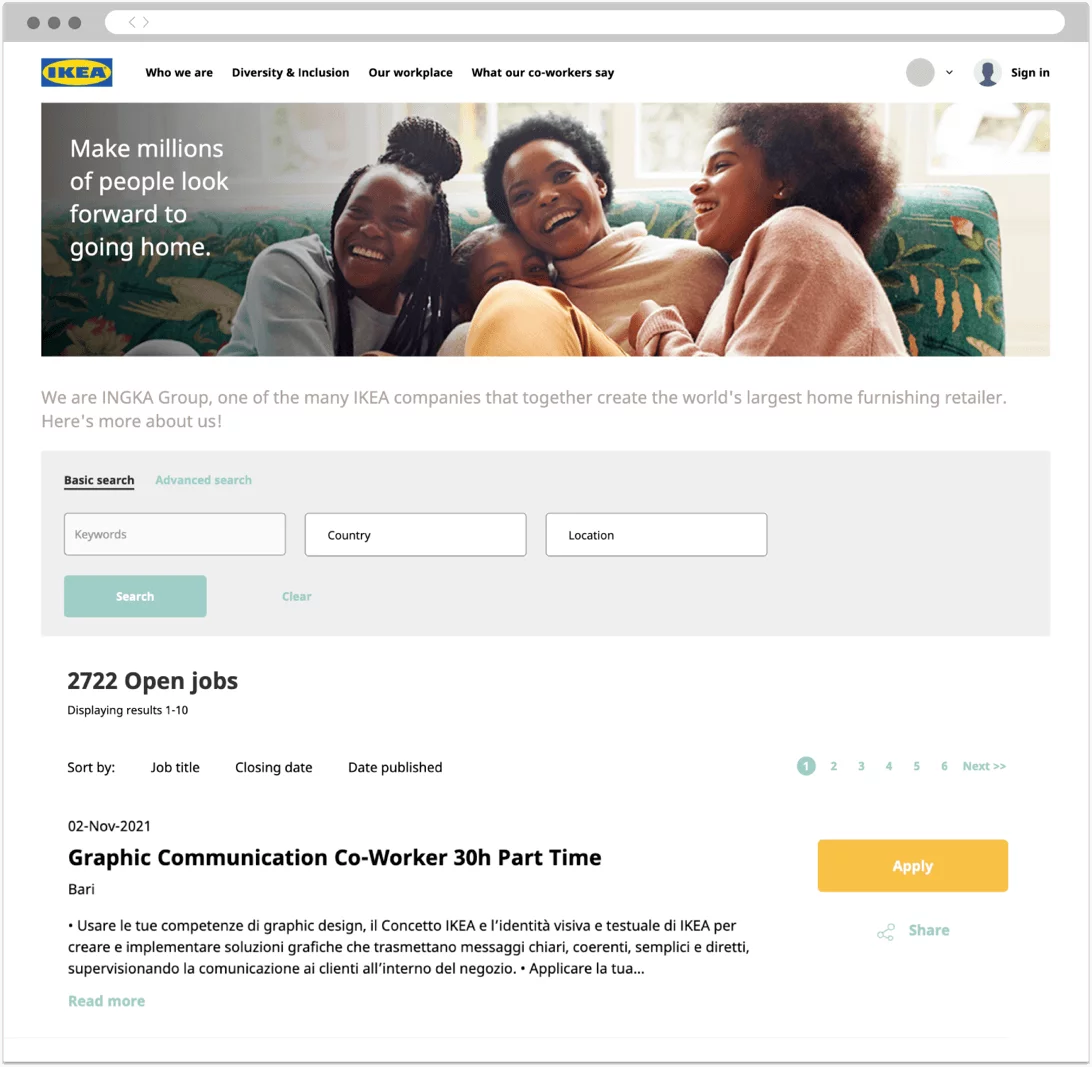This screenshot has height=1067, width=1092.
Task: Clear the search filters
Action: click(297, 596)
